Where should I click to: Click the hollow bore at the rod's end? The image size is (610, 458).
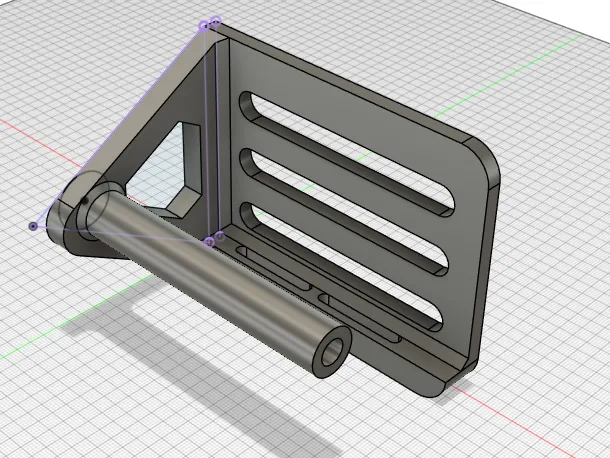[x=333, y=352]
